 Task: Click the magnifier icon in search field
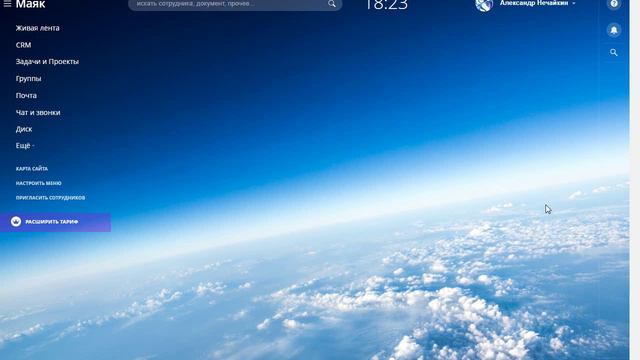tap(332, 4)
